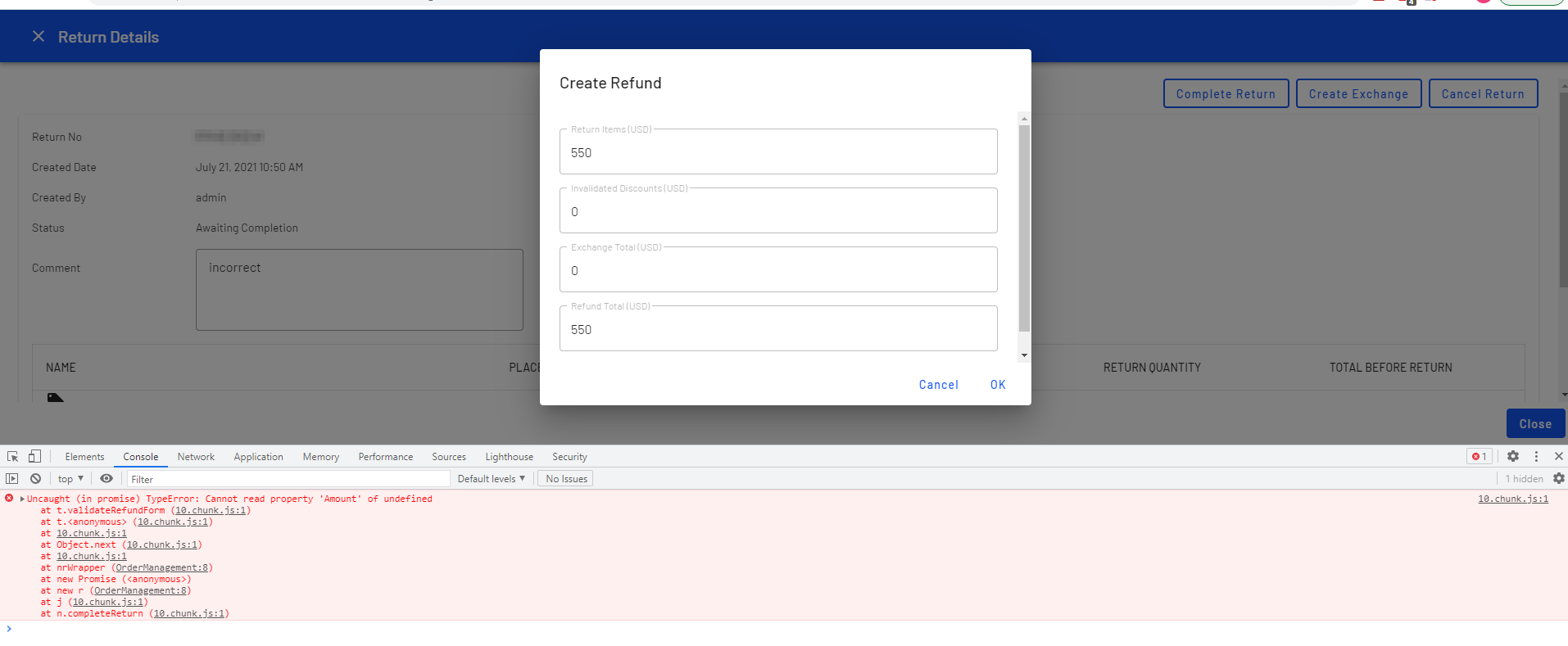Open 10.chunk.js:1 source link on right
The image size is (1568, 646).
tap(1512, 499)
